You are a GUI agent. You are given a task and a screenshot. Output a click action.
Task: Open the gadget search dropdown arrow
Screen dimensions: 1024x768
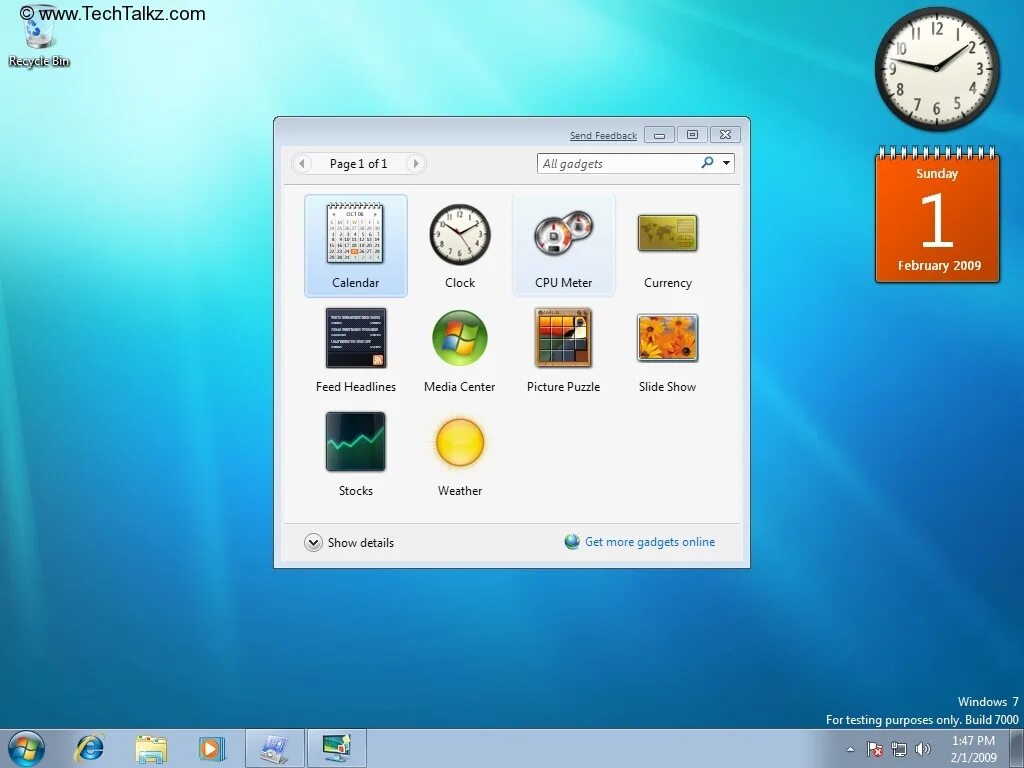tap(726, 163)
